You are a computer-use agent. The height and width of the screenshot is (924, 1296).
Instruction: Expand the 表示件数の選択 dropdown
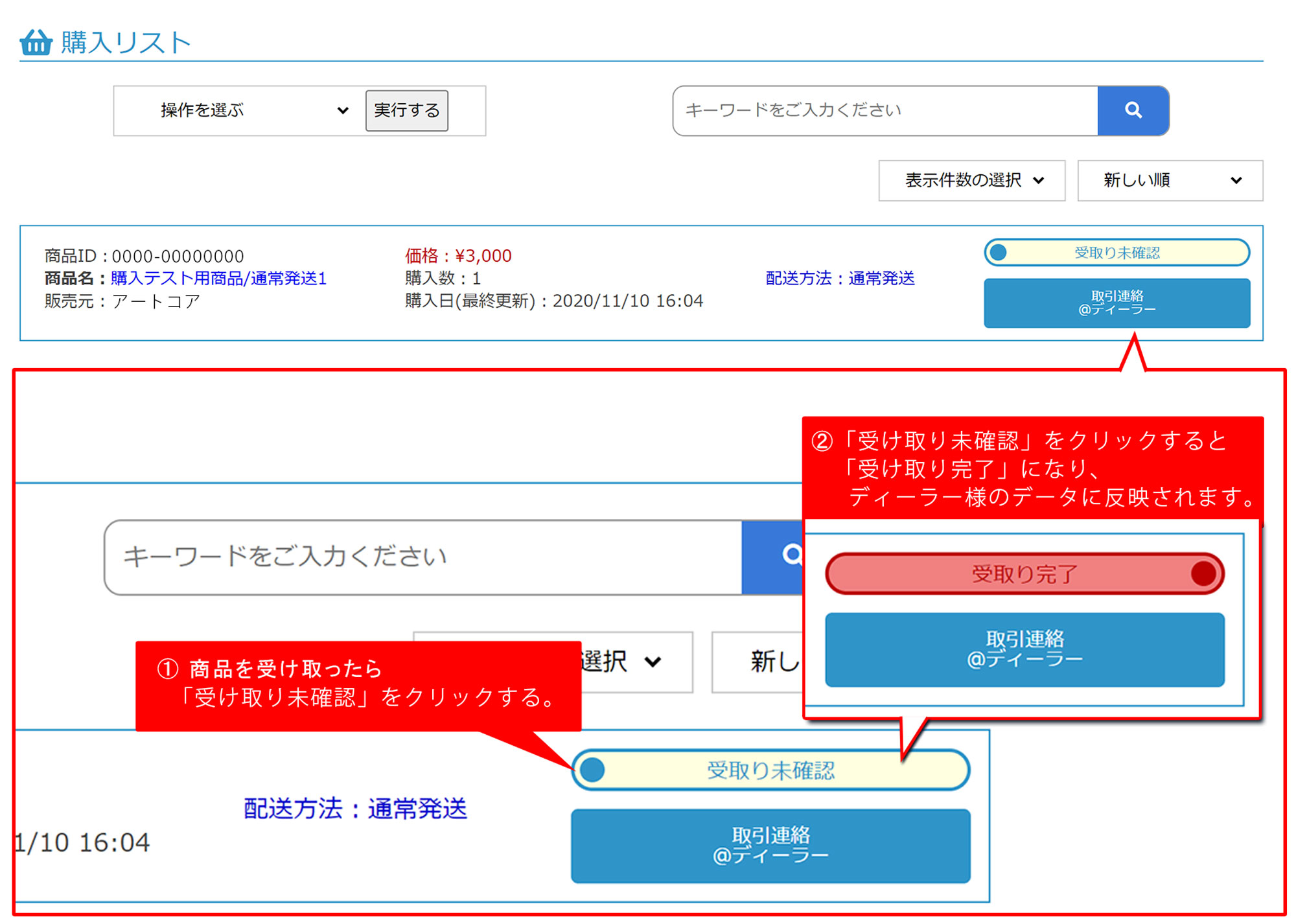971,180
